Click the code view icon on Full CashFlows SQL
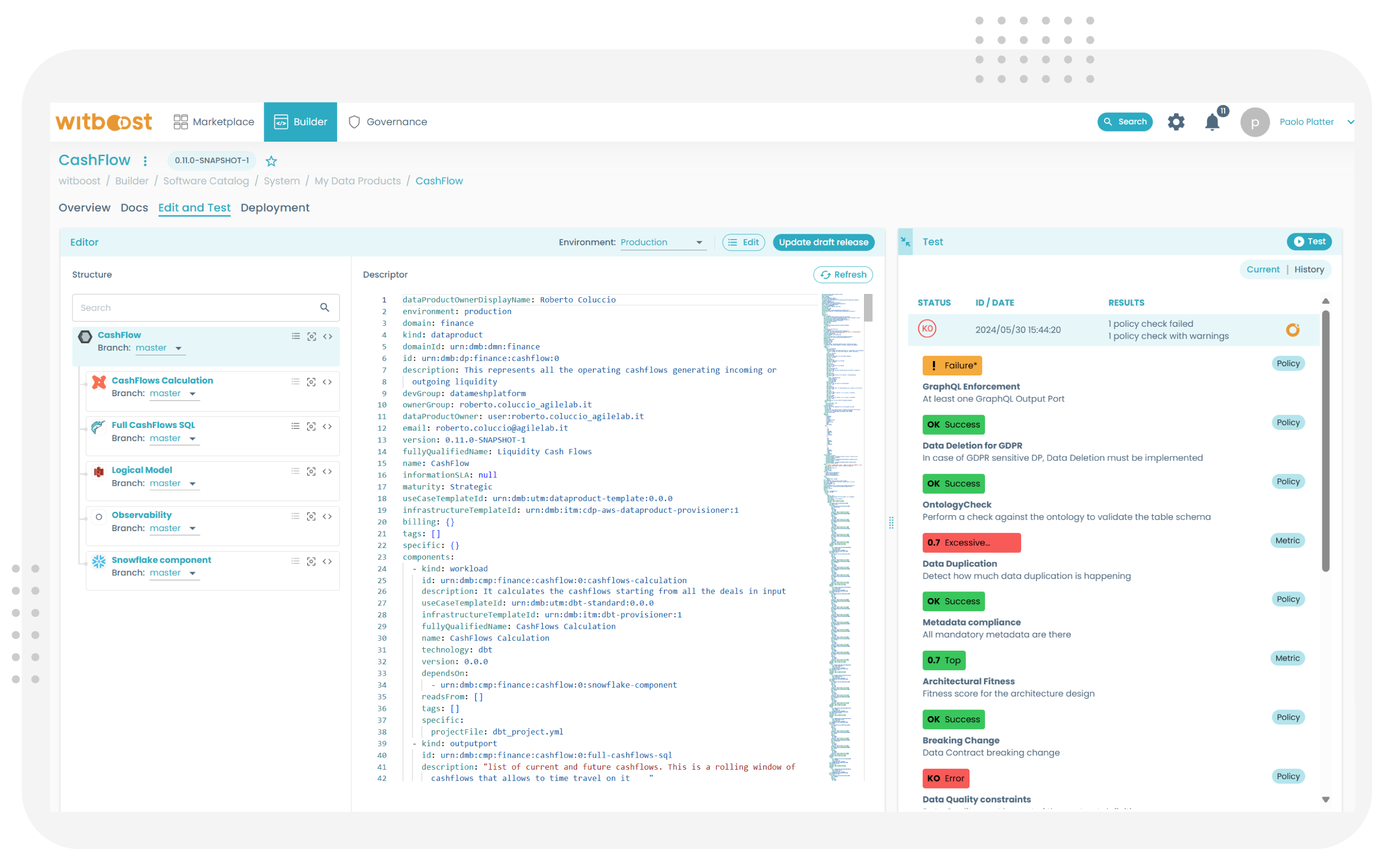Image resolution: width=1389 pixels, height=868 pixels. [327, 425]
